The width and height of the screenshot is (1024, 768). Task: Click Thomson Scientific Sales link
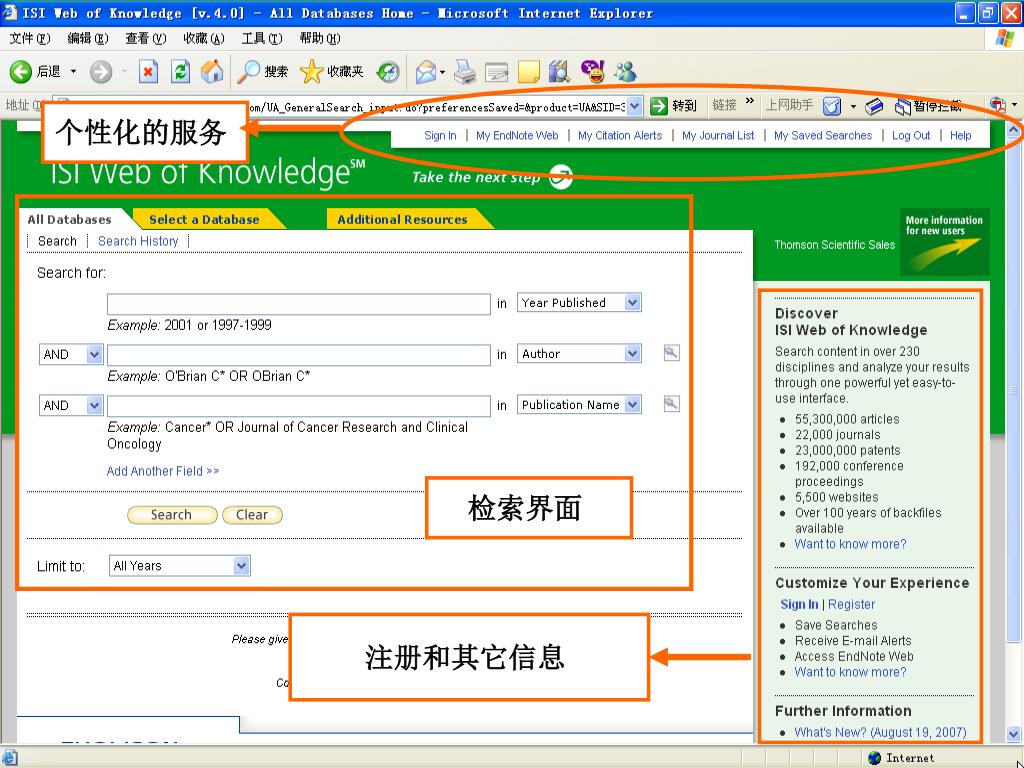pos(835,244)
